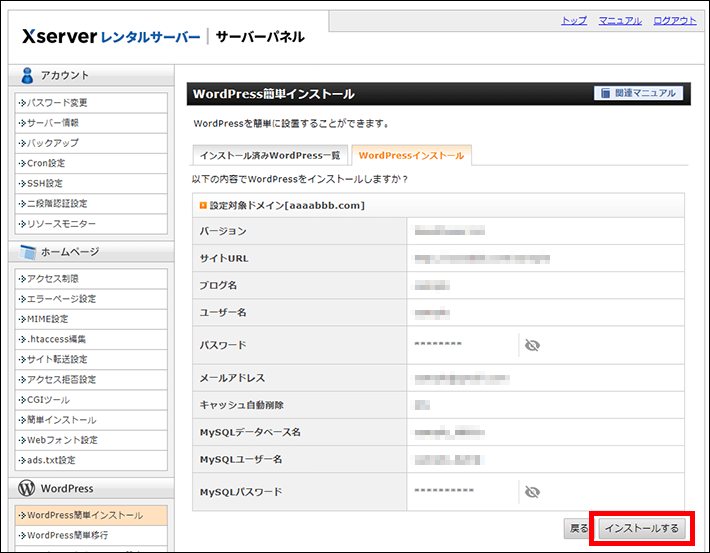Select the キャッシュ自動削除 row label
The height and width of the screenshot is (553, 710).
click(242, 405)
